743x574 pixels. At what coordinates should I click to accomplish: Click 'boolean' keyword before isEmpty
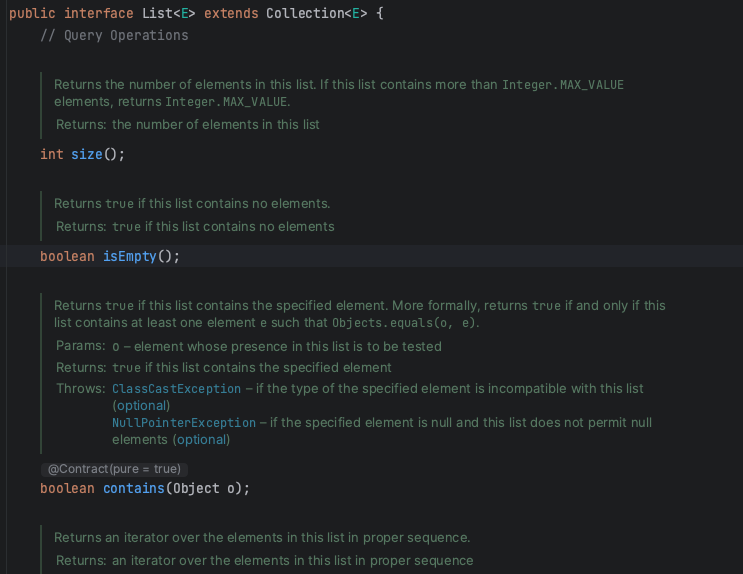coord(67,256)
